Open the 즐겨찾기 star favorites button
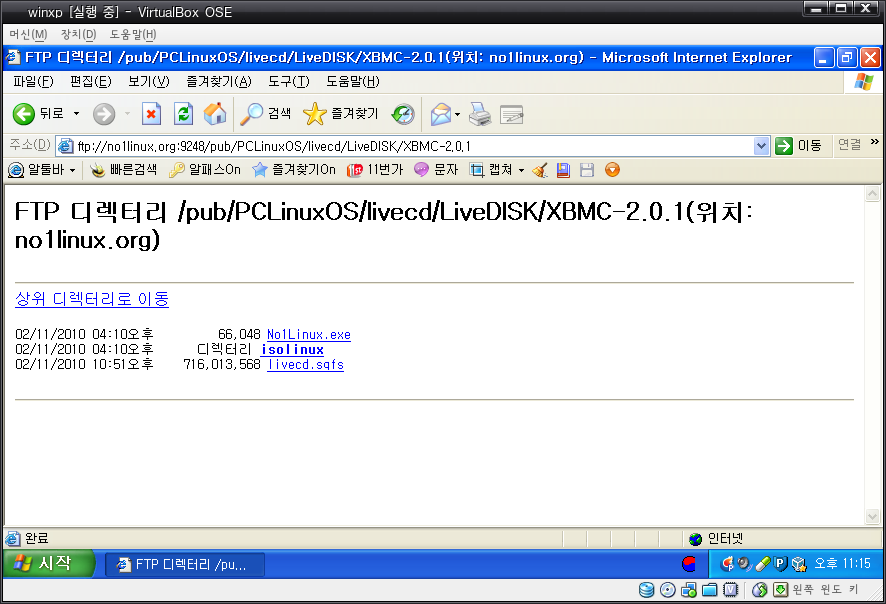886x604 pixels. point(340,114)
